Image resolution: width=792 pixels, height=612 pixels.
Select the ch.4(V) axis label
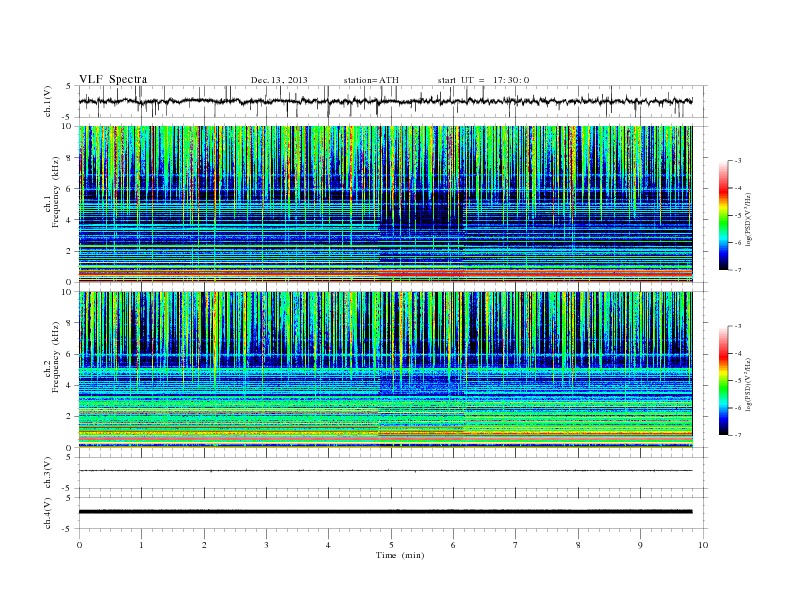coord(48,514)
